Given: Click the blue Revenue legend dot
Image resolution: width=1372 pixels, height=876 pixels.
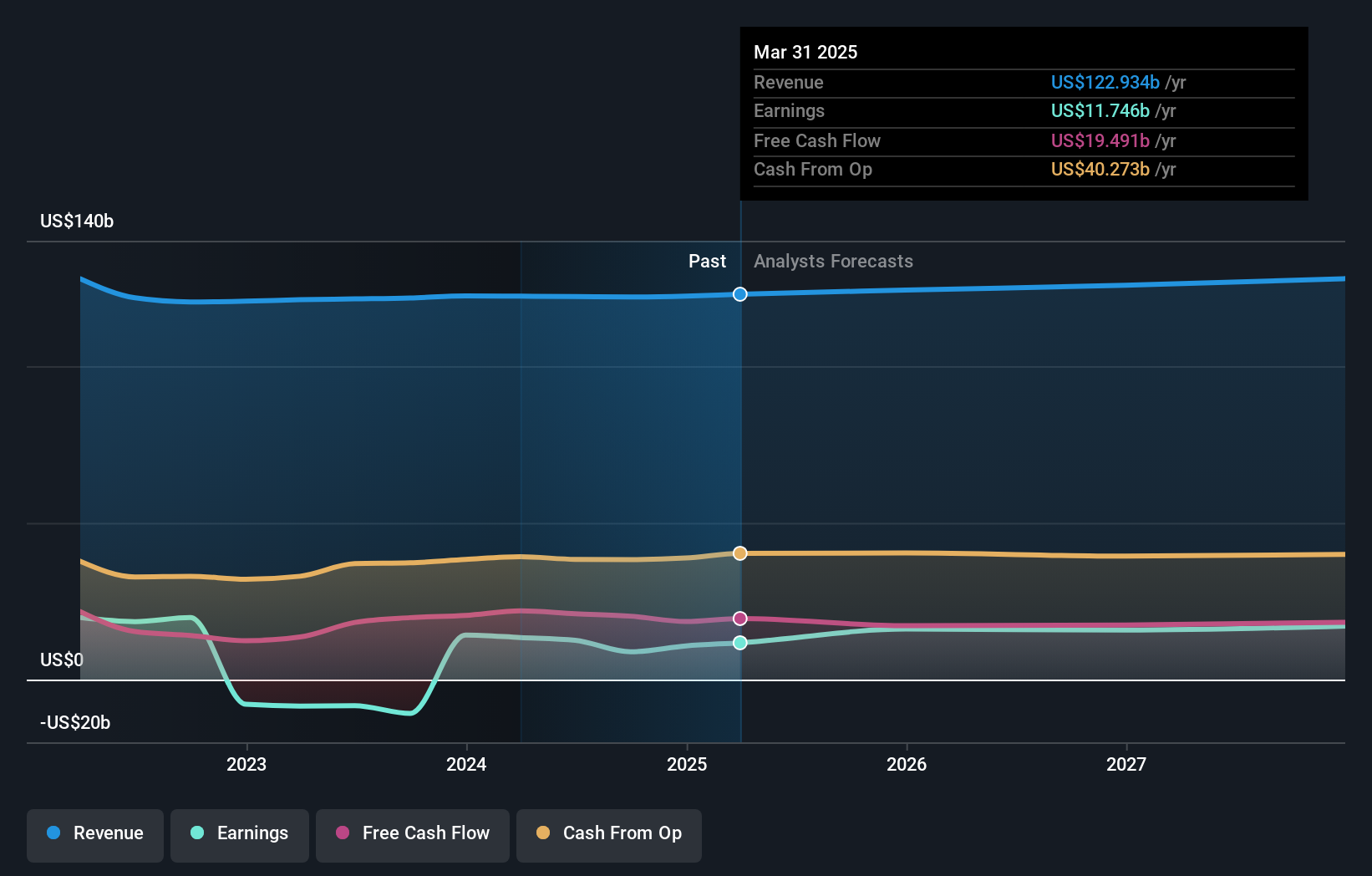Looking at the screenshot, I should (53, 833).
